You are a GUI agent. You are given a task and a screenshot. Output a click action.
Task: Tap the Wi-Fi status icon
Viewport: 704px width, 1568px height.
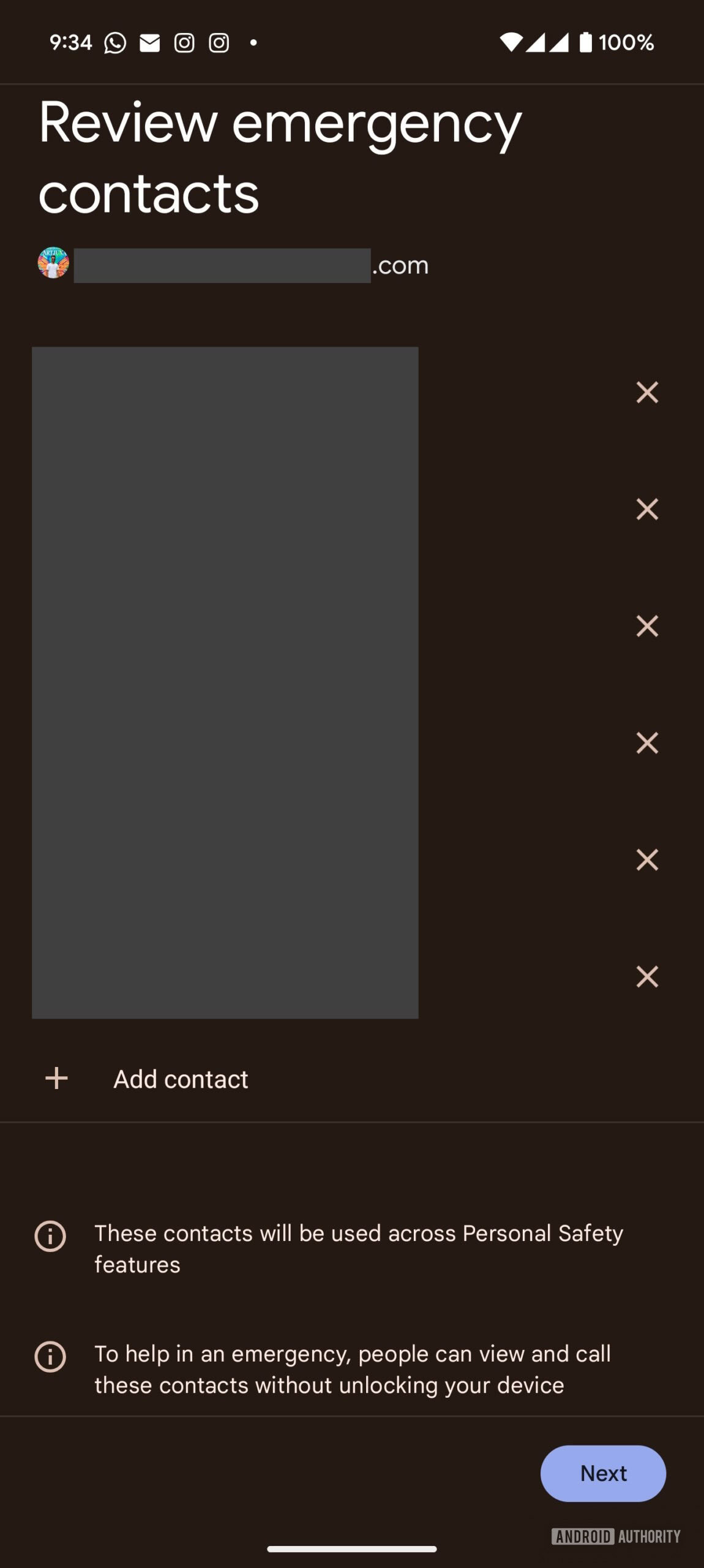pyautogui.click(x=511, y=42)
